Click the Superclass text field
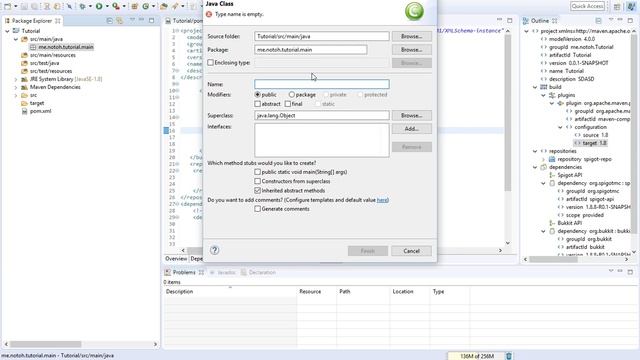The width and height of the screenshot is (640, 360). point(322,116)
